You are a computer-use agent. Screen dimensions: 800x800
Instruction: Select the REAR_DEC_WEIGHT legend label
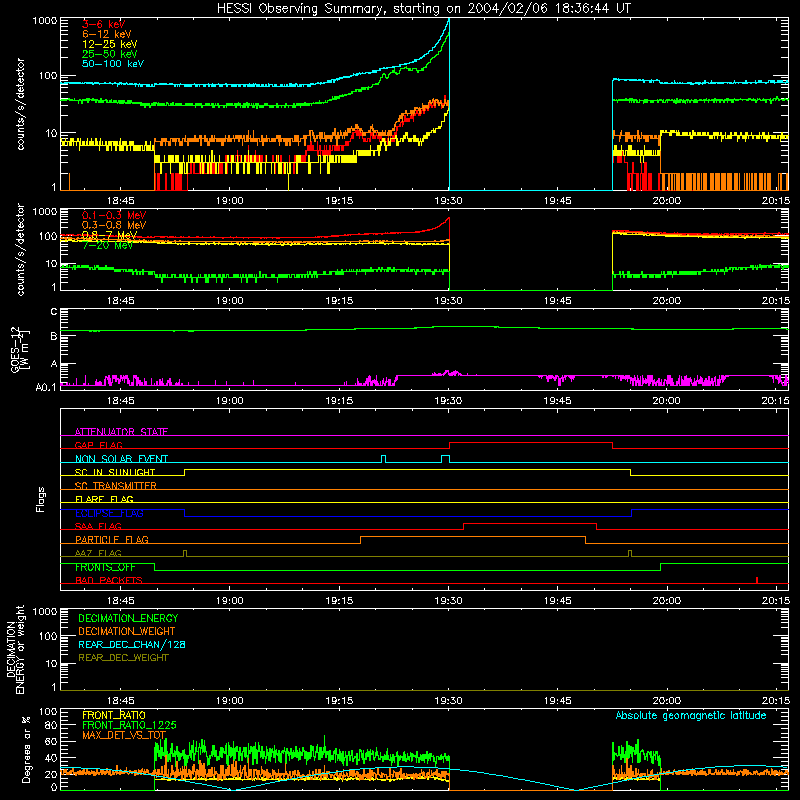[x=123, y=658]
